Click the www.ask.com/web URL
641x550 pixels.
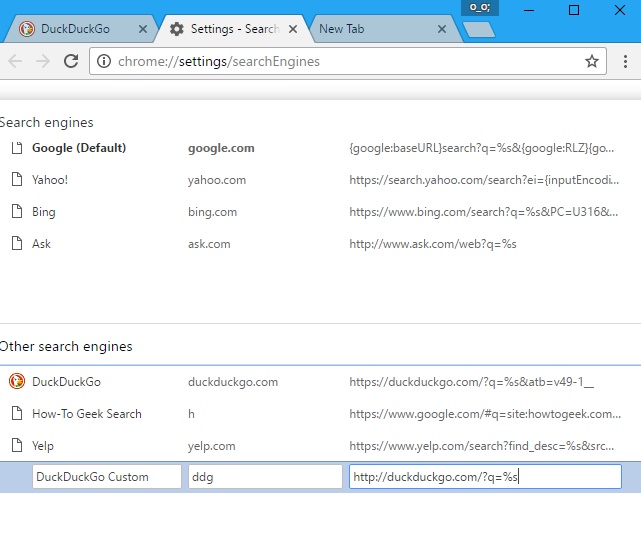tap(433, 244)
